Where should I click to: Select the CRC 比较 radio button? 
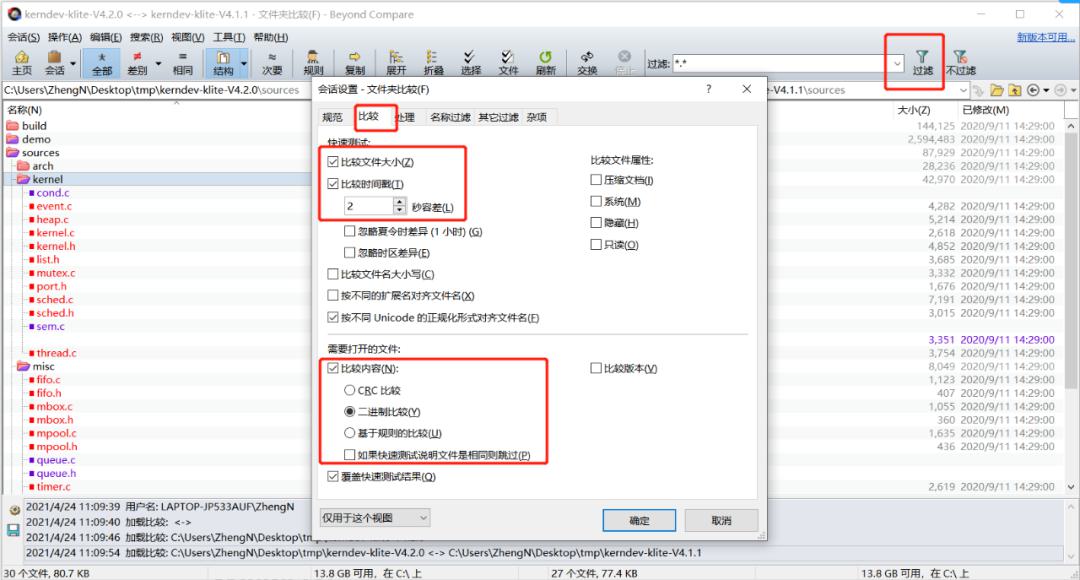coord(350,390)
